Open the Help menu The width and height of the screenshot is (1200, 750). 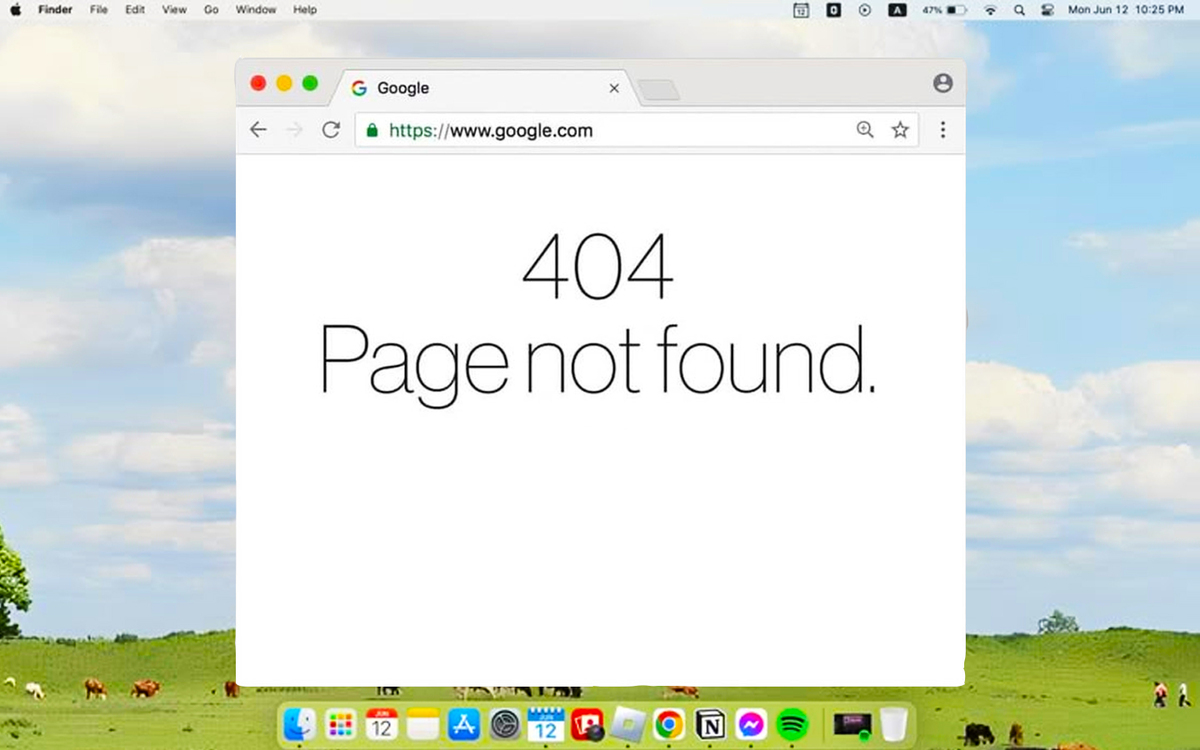305,10
